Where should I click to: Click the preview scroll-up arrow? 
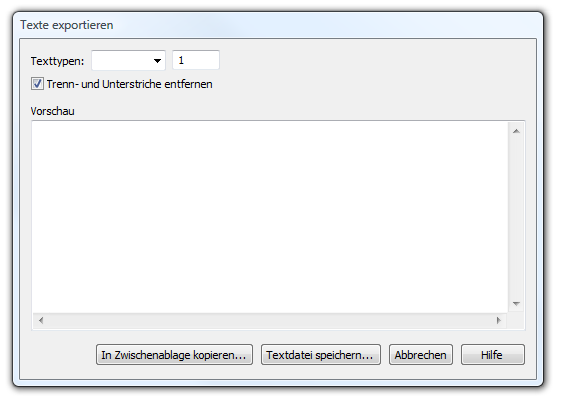(516, 131)
